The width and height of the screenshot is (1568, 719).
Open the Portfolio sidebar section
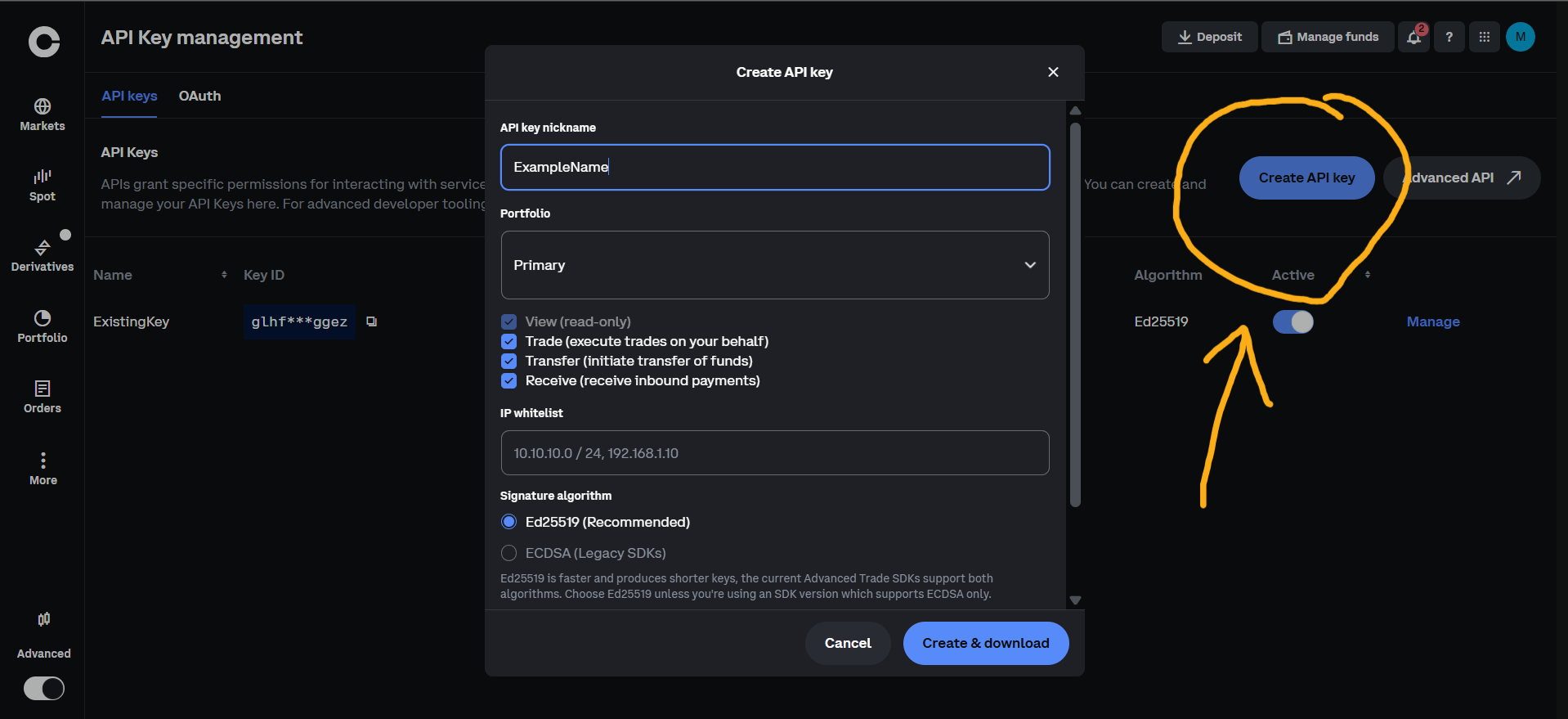[43, 327]
